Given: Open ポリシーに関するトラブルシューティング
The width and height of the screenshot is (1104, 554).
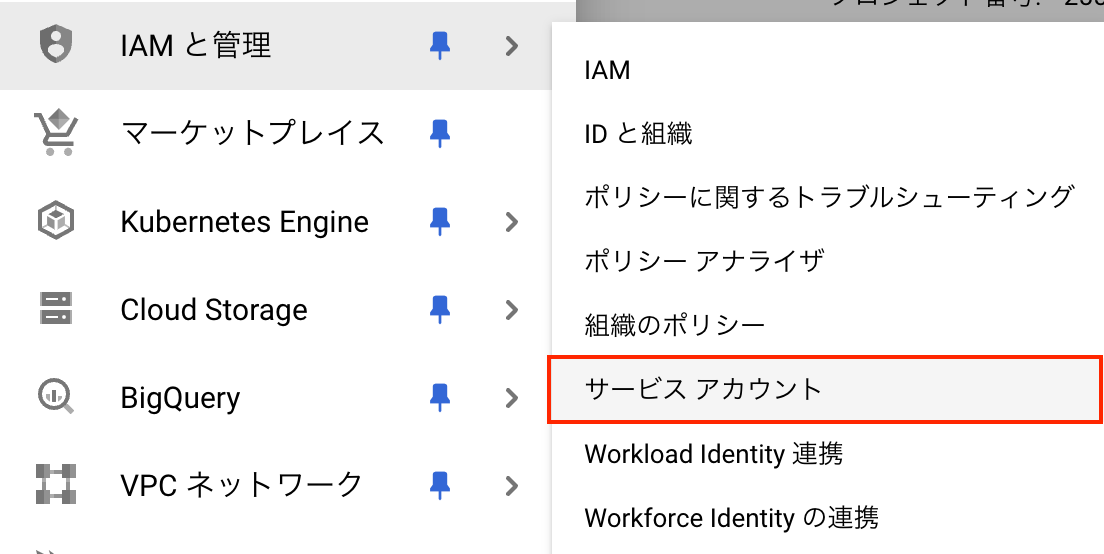Looking at the screenshot, I should pos(828,197).
